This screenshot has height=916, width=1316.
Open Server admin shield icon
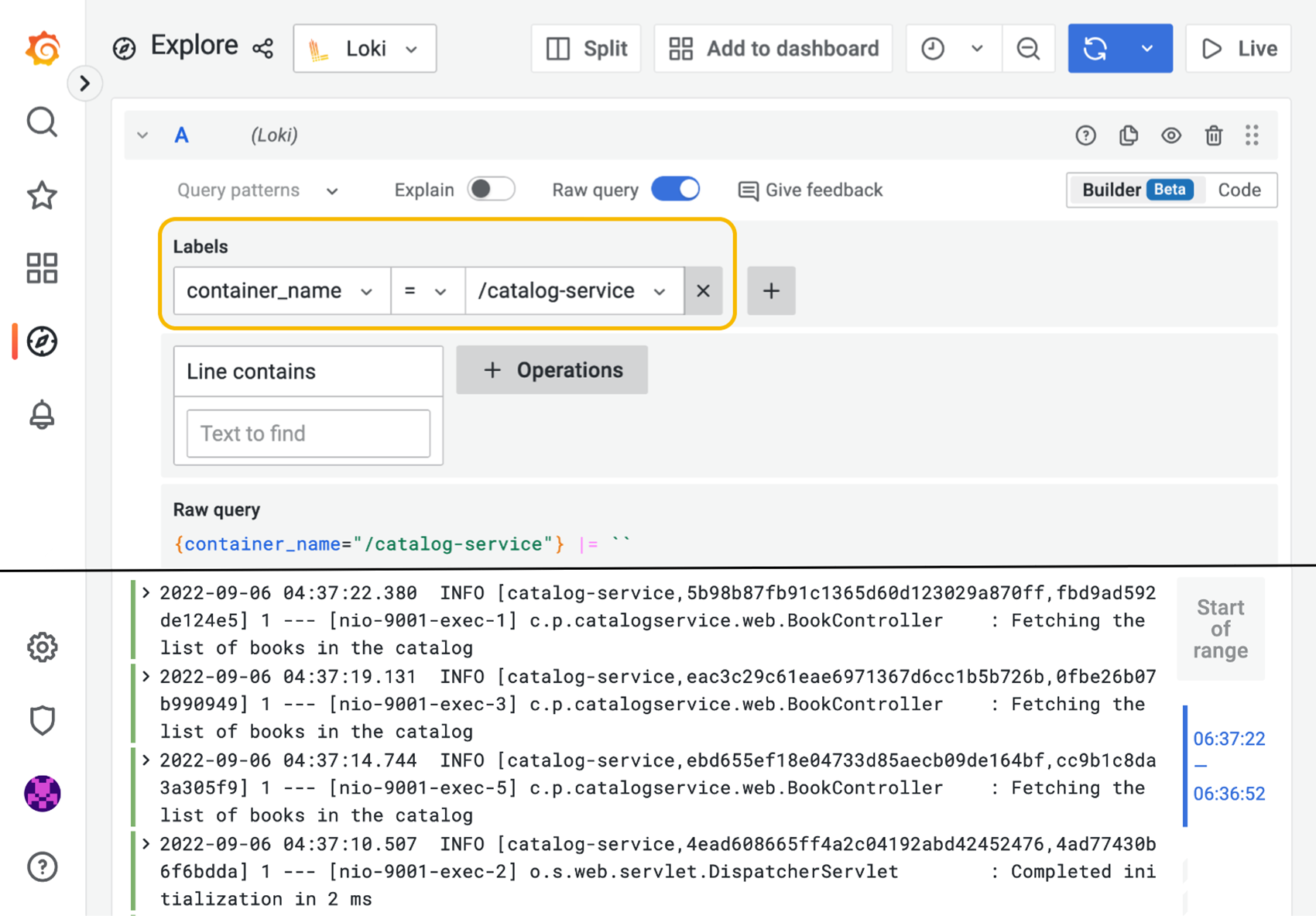pyautogui.click(x=42, y=720)
